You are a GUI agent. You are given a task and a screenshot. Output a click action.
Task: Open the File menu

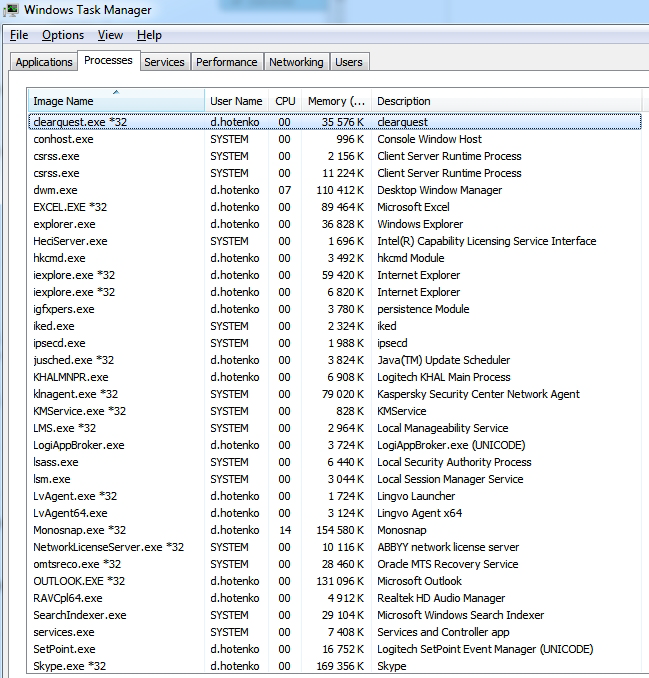click(19, 35)
